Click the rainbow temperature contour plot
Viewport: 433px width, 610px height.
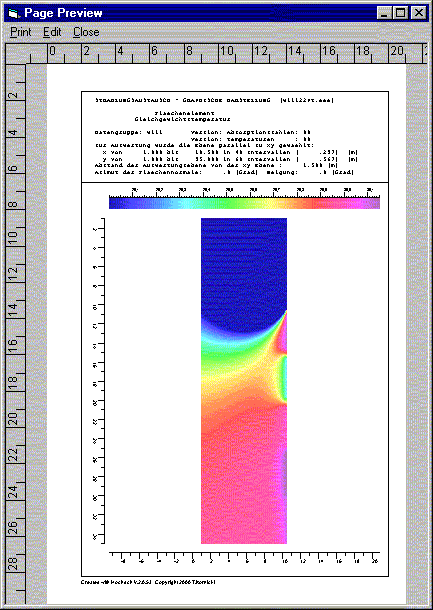[x=244, y=381]
